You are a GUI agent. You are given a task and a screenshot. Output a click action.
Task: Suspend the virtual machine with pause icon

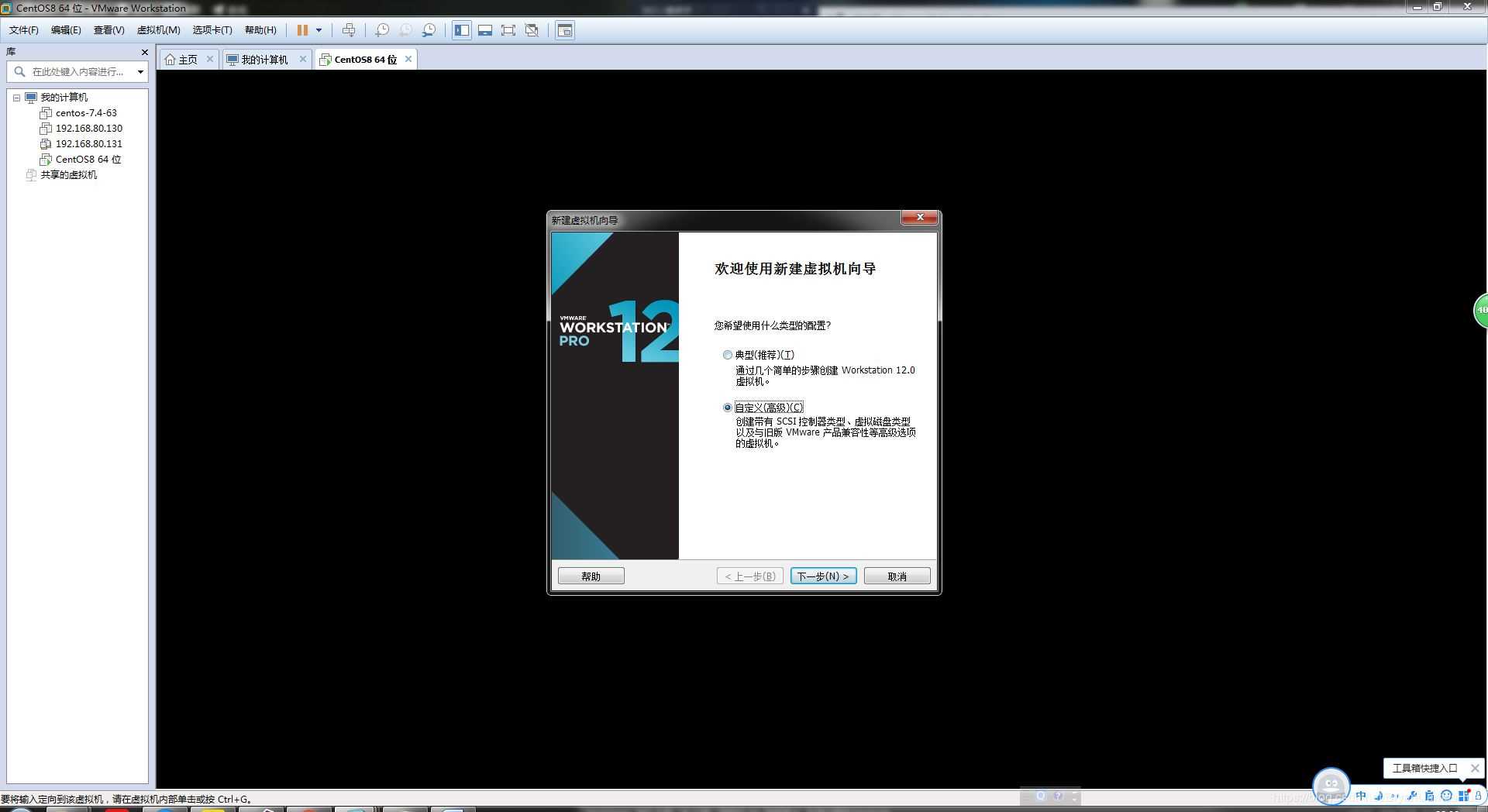coord(303,30)
